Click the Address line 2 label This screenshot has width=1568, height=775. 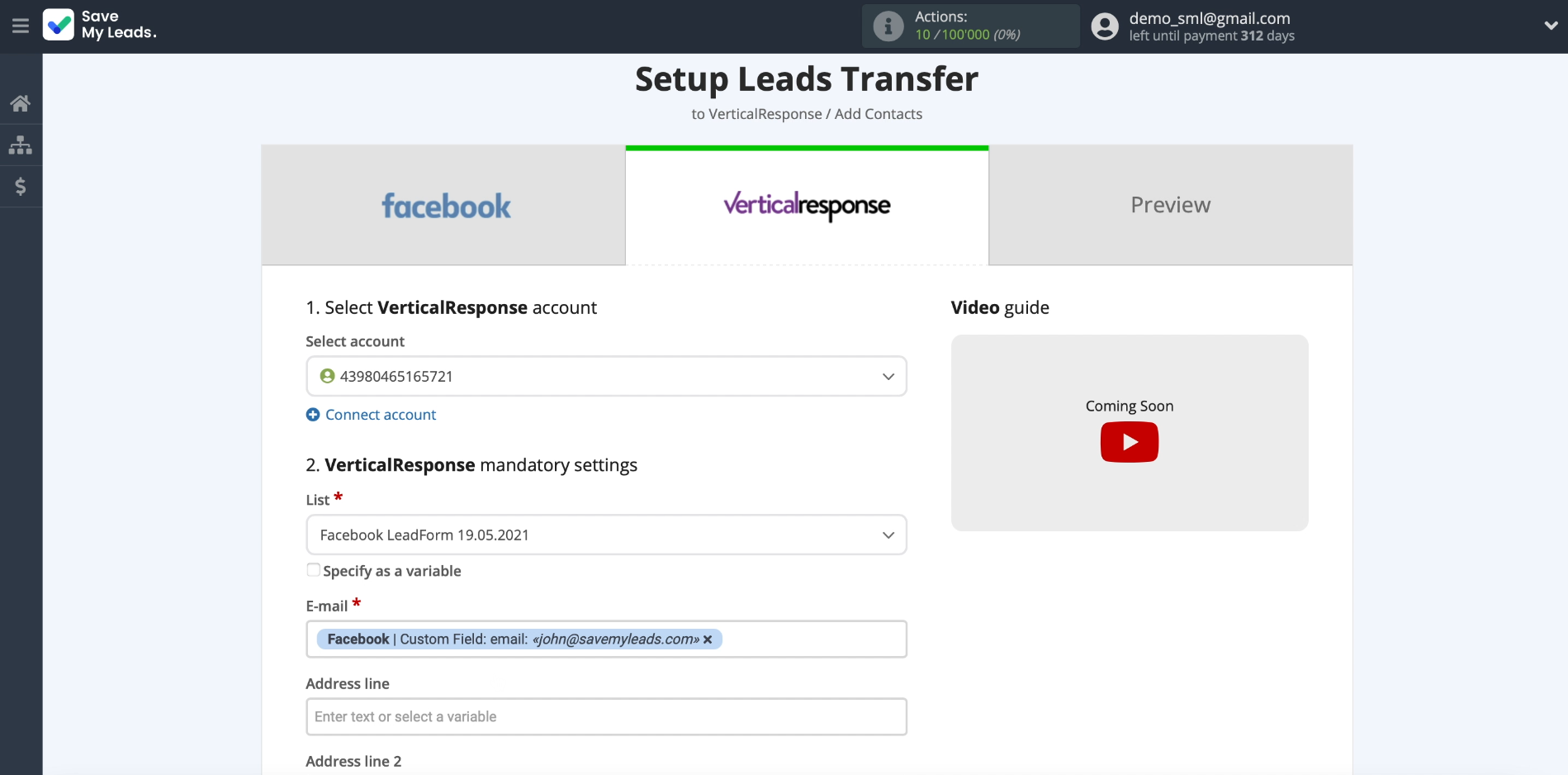(x=353, y=761)
